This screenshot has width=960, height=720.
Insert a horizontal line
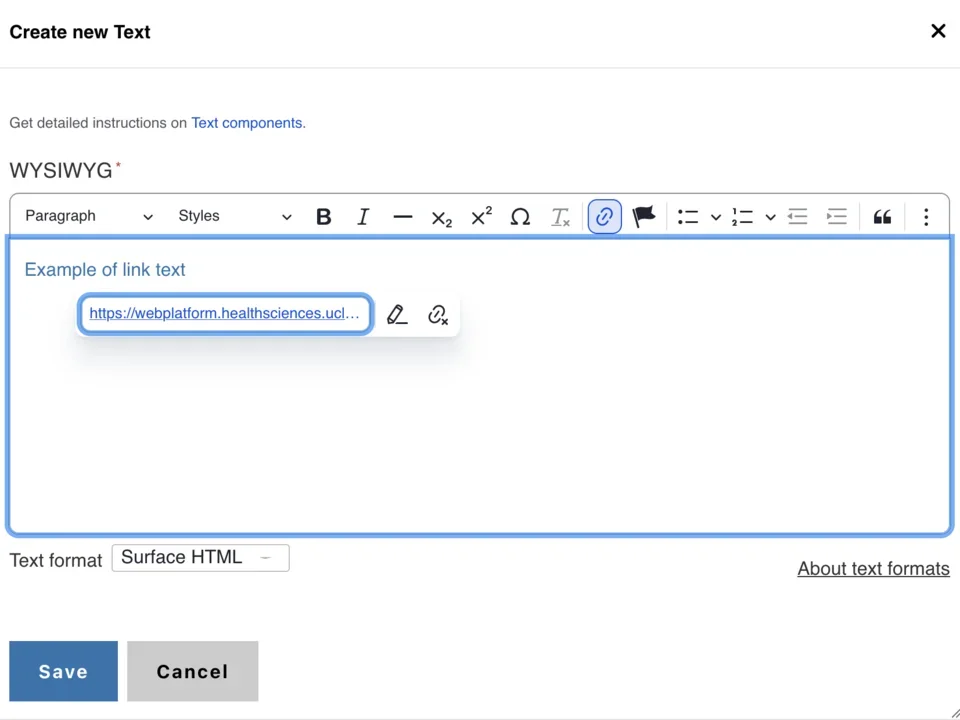point(402,216)
